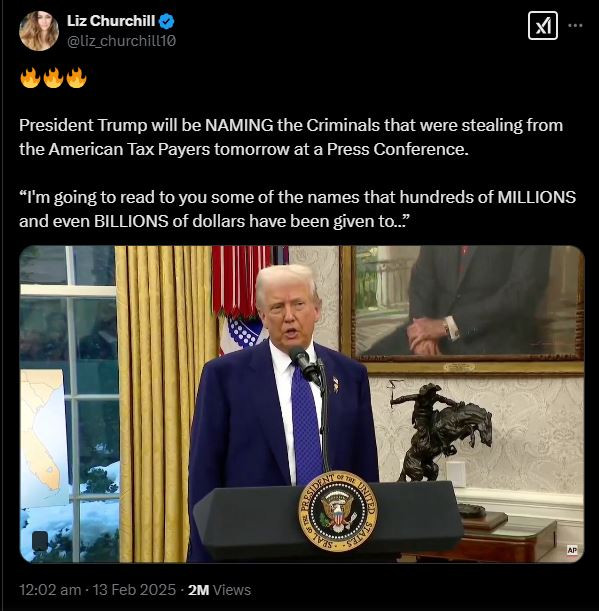Select the 'President Trump will be NAMING' paragraph

(x=291, y=137)
